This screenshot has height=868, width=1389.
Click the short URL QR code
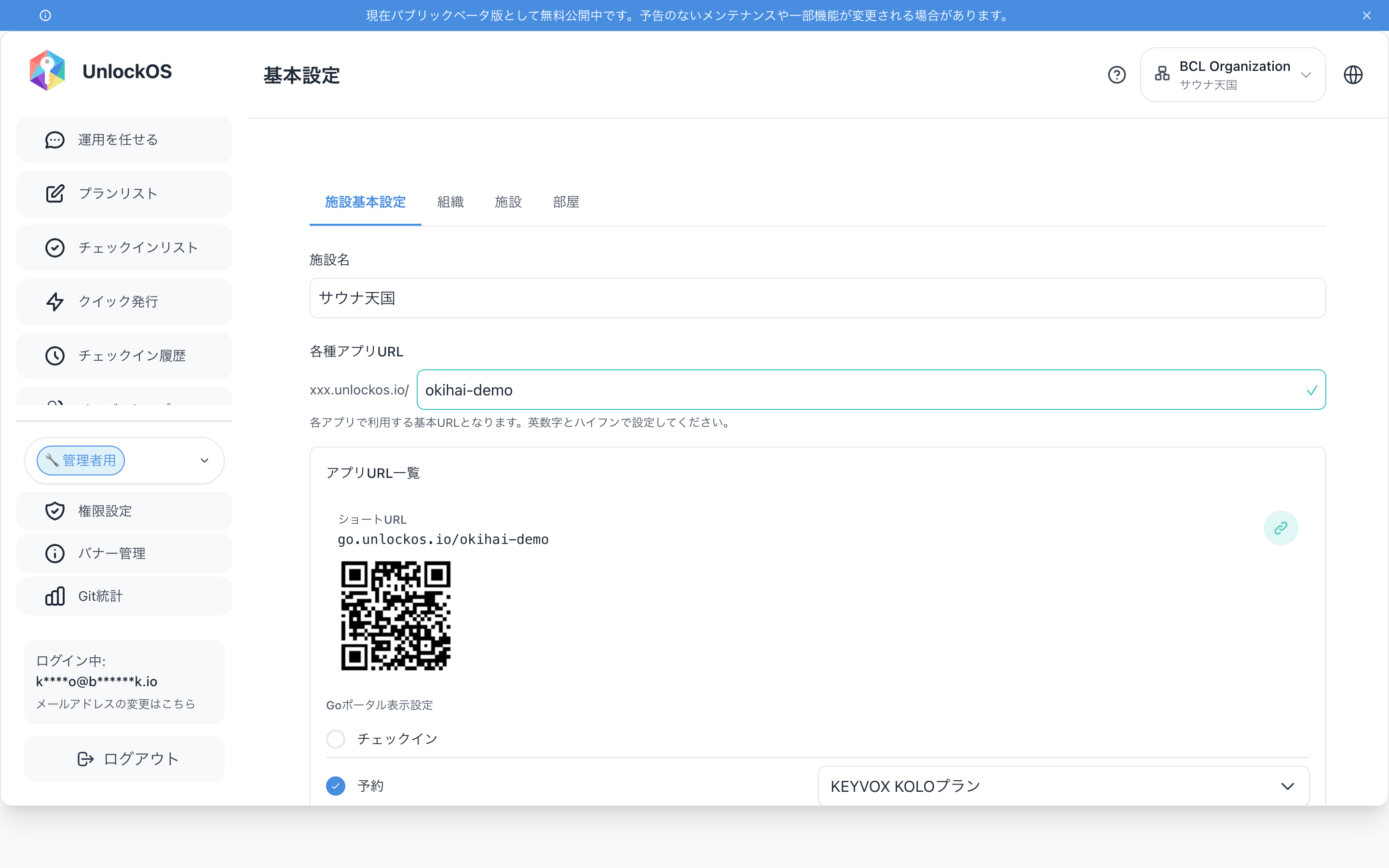click(x=396, y=615)
